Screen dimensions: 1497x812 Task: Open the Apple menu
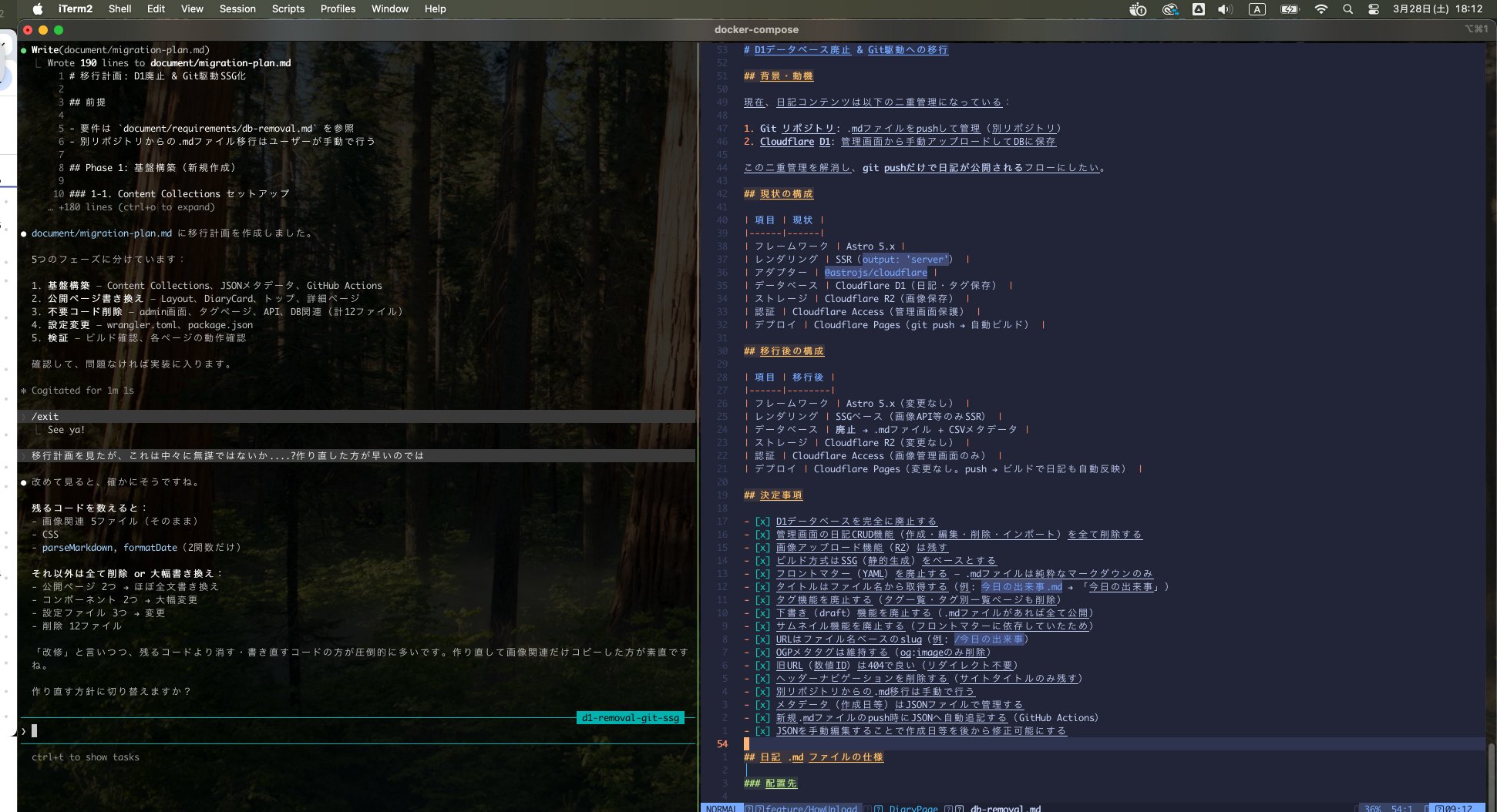38,9
